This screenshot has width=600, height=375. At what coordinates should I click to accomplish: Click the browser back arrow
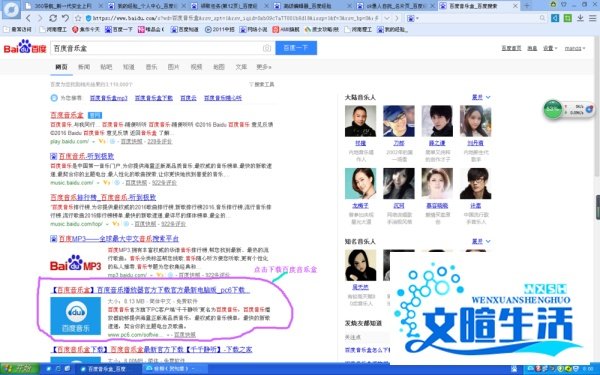pos(28,18)
